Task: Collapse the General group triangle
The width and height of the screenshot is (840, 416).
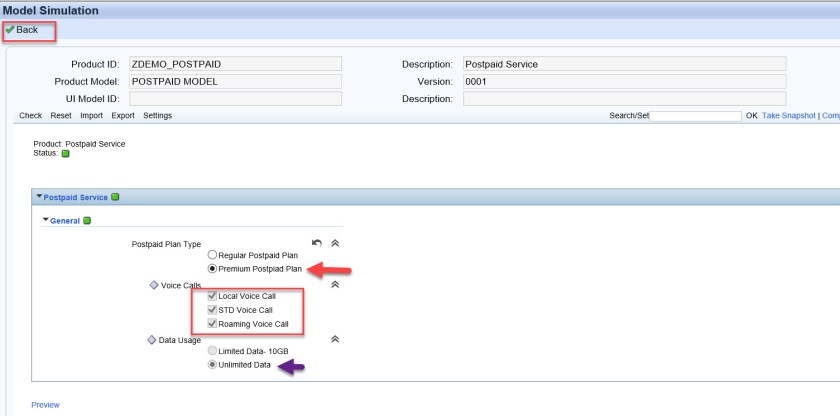Action: [46, 220]
